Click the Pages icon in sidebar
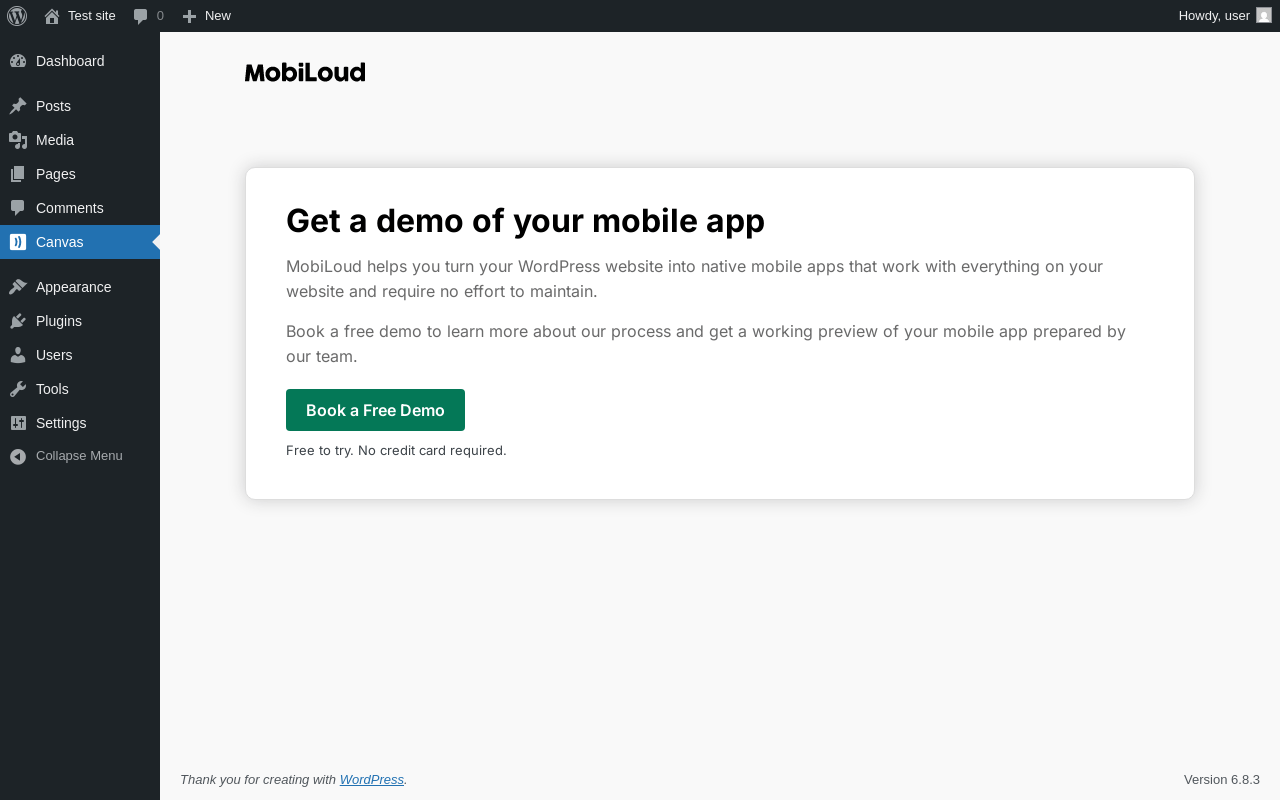1280x800 pixels. [x=18, y=174]
